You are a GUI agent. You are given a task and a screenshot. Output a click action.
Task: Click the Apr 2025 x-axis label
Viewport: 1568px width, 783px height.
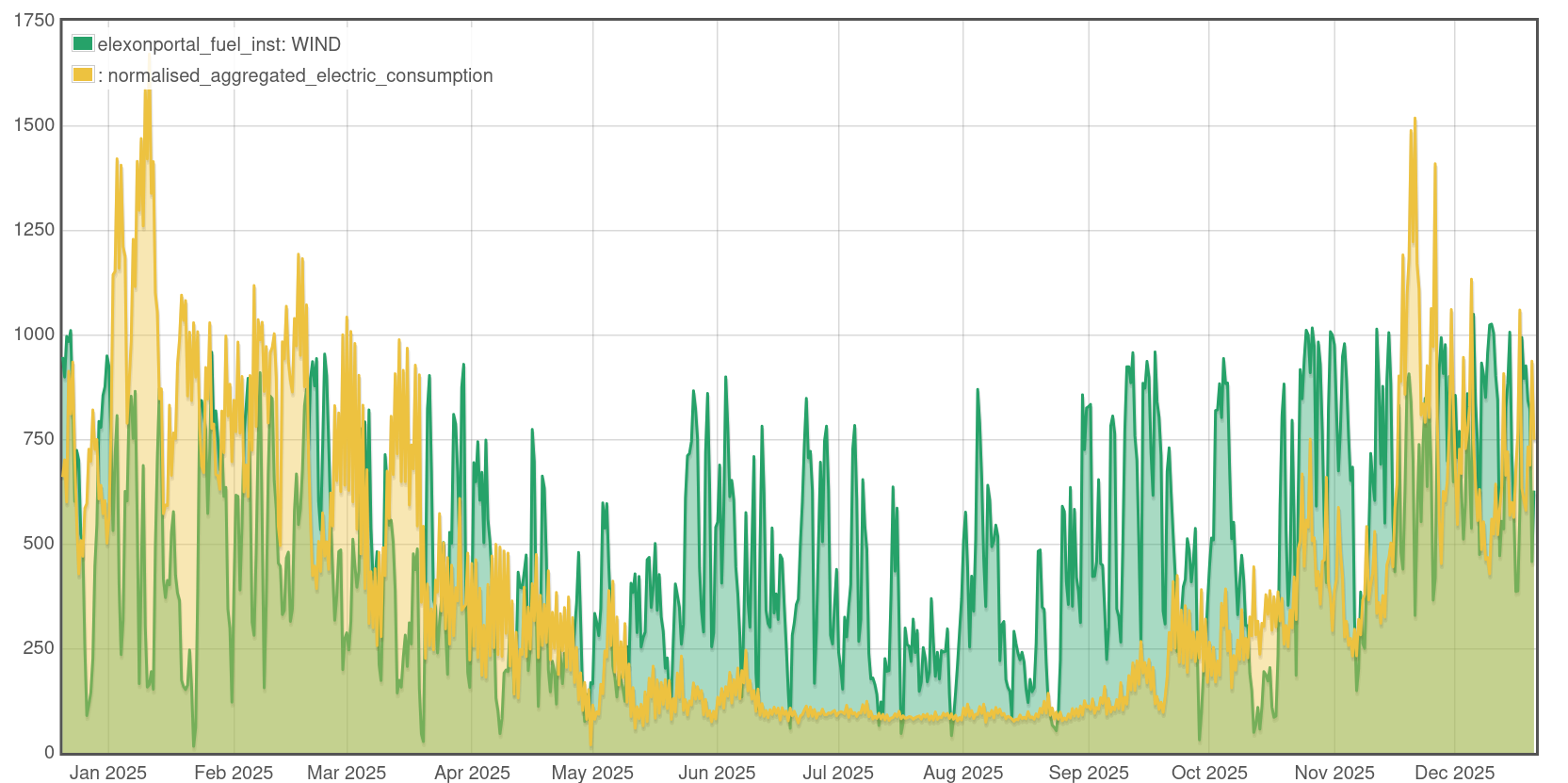(472, 773)
